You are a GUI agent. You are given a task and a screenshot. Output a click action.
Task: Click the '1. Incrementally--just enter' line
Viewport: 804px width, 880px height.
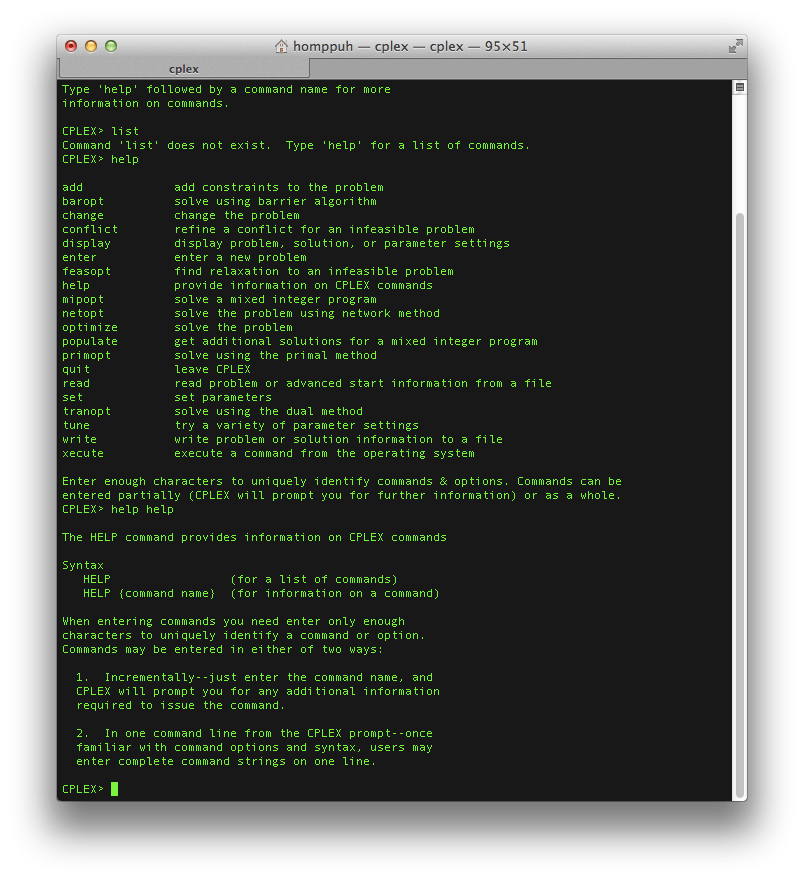pos(254,677)
